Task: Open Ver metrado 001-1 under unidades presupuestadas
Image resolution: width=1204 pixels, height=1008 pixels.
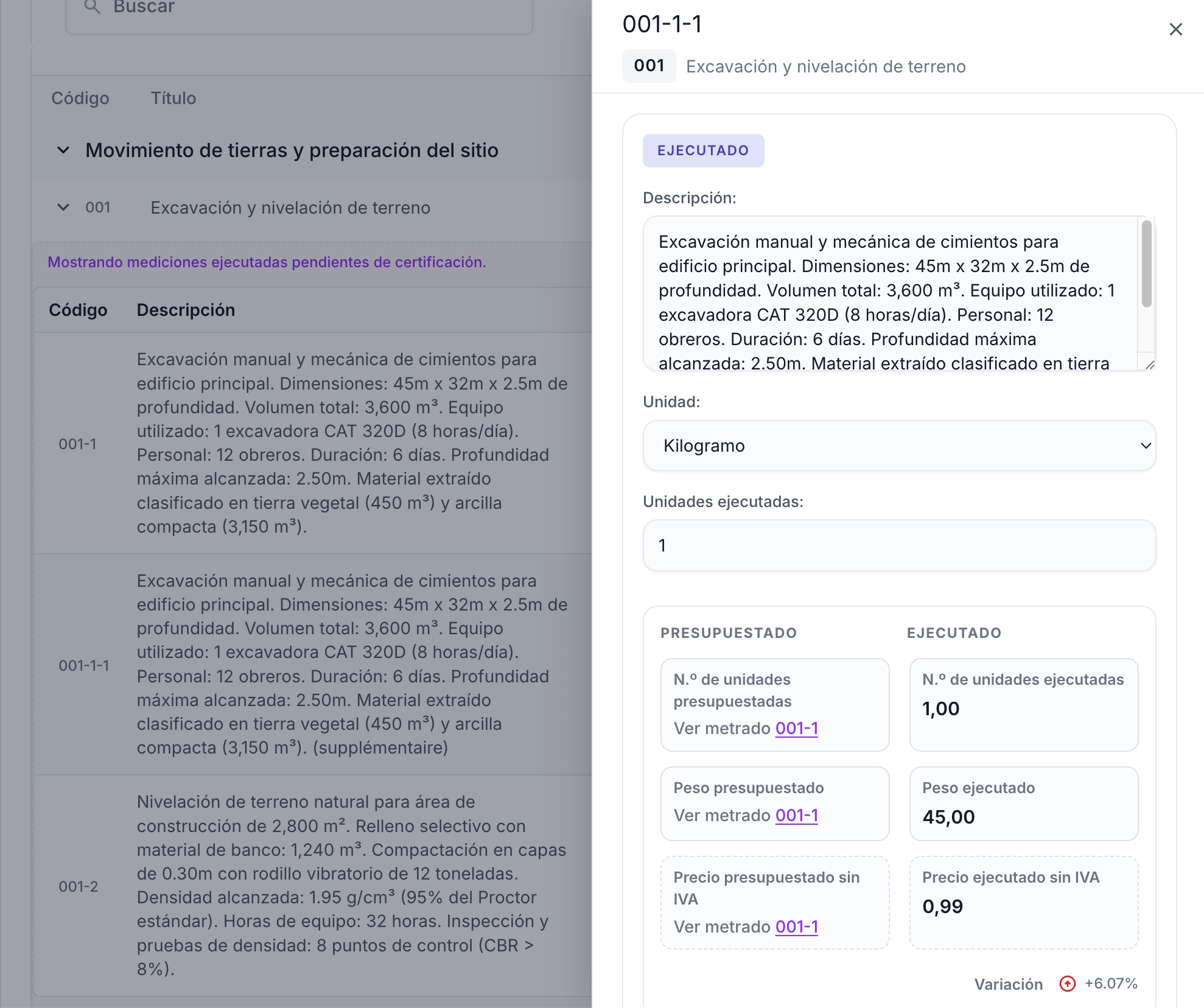Action: coord(796,728)
